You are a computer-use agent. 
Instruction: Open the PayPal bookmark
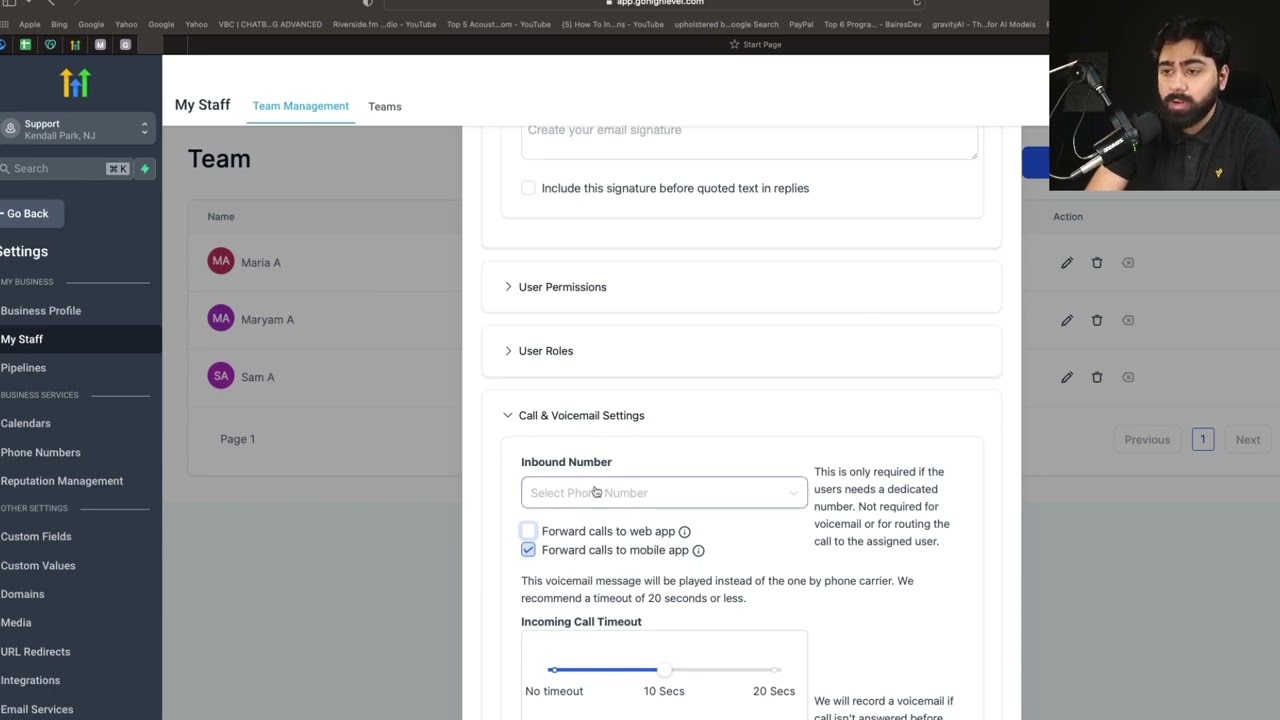[801, 24]
